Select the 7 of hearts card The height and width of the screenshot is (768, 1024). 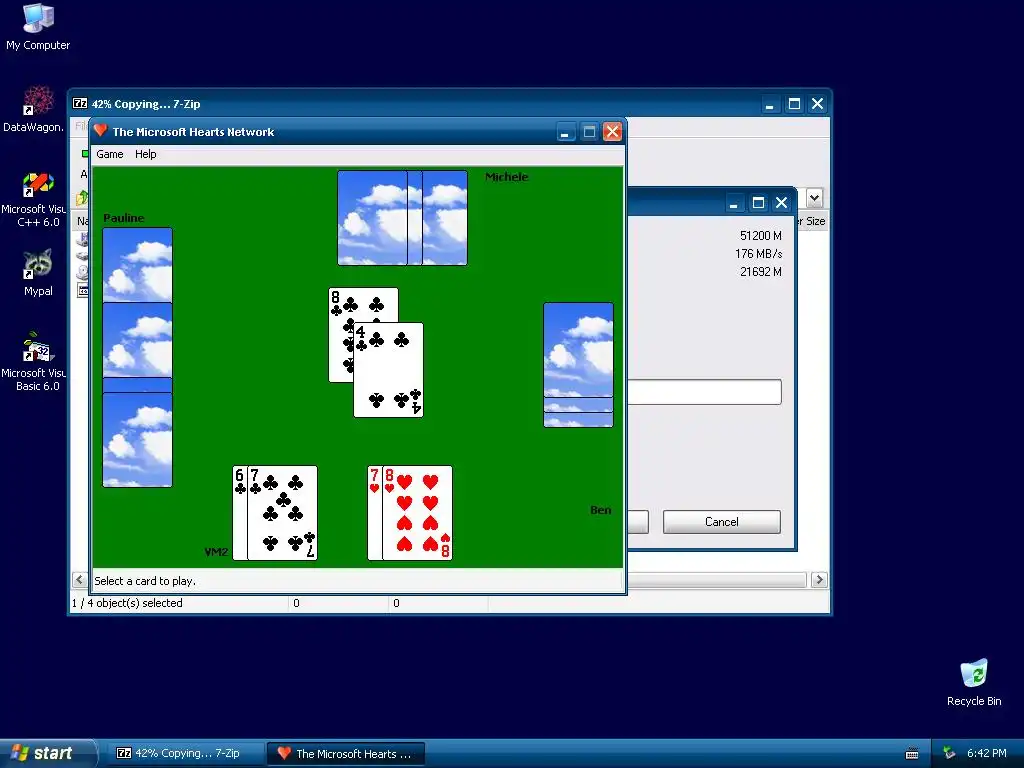[x=374, y=513]
